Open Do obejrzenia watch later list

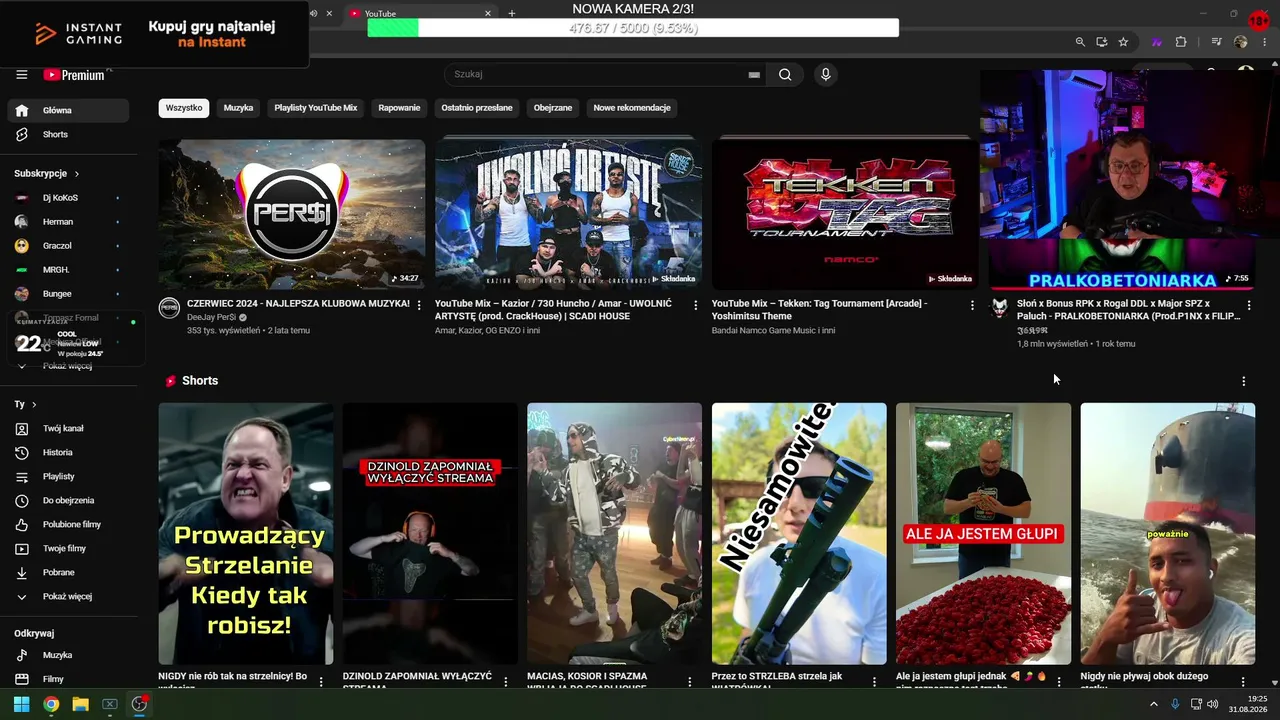tap(68, 500)
